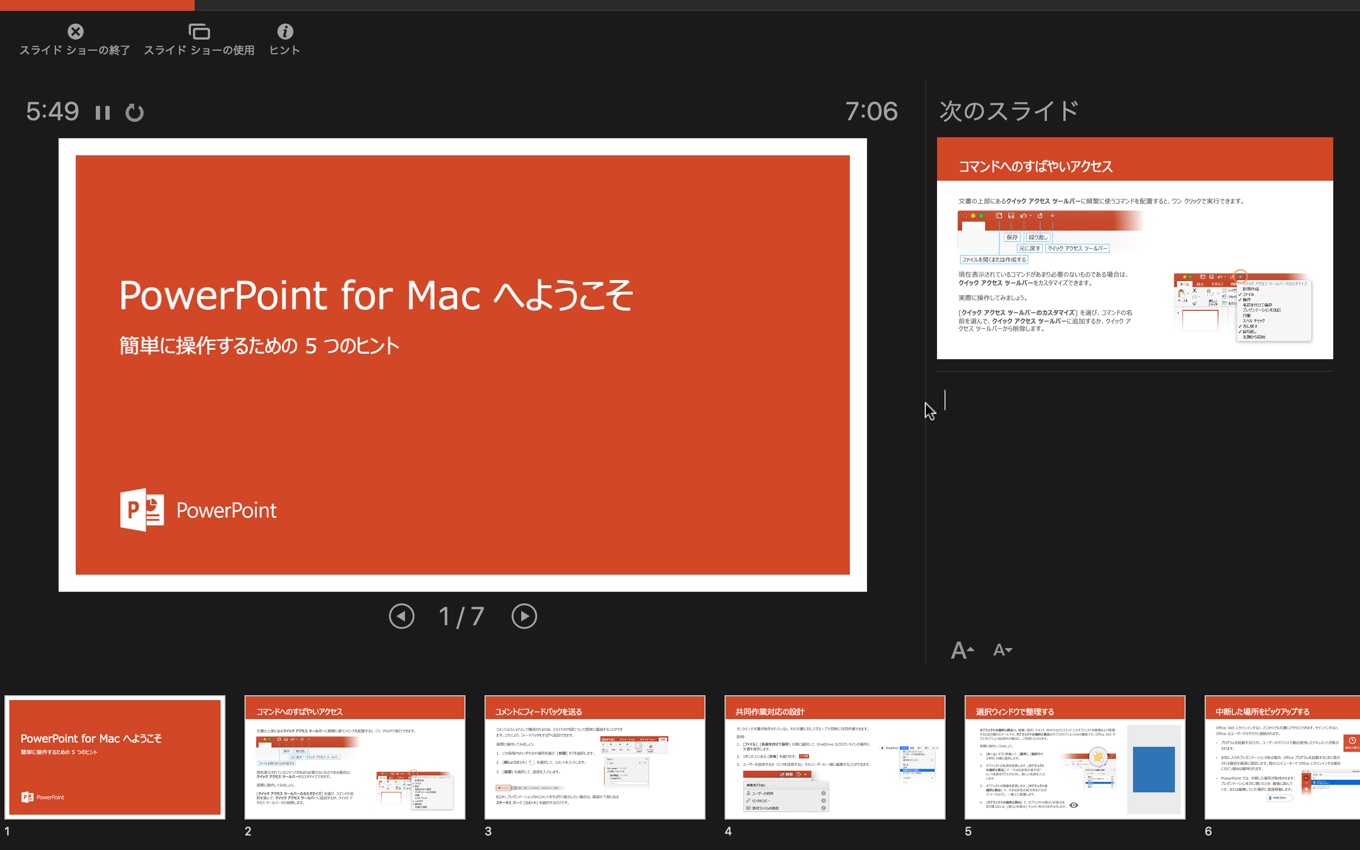End the slide show
Image resolution: width=1360 pixels, height=850 pixels.
click(x=75, y=40)
